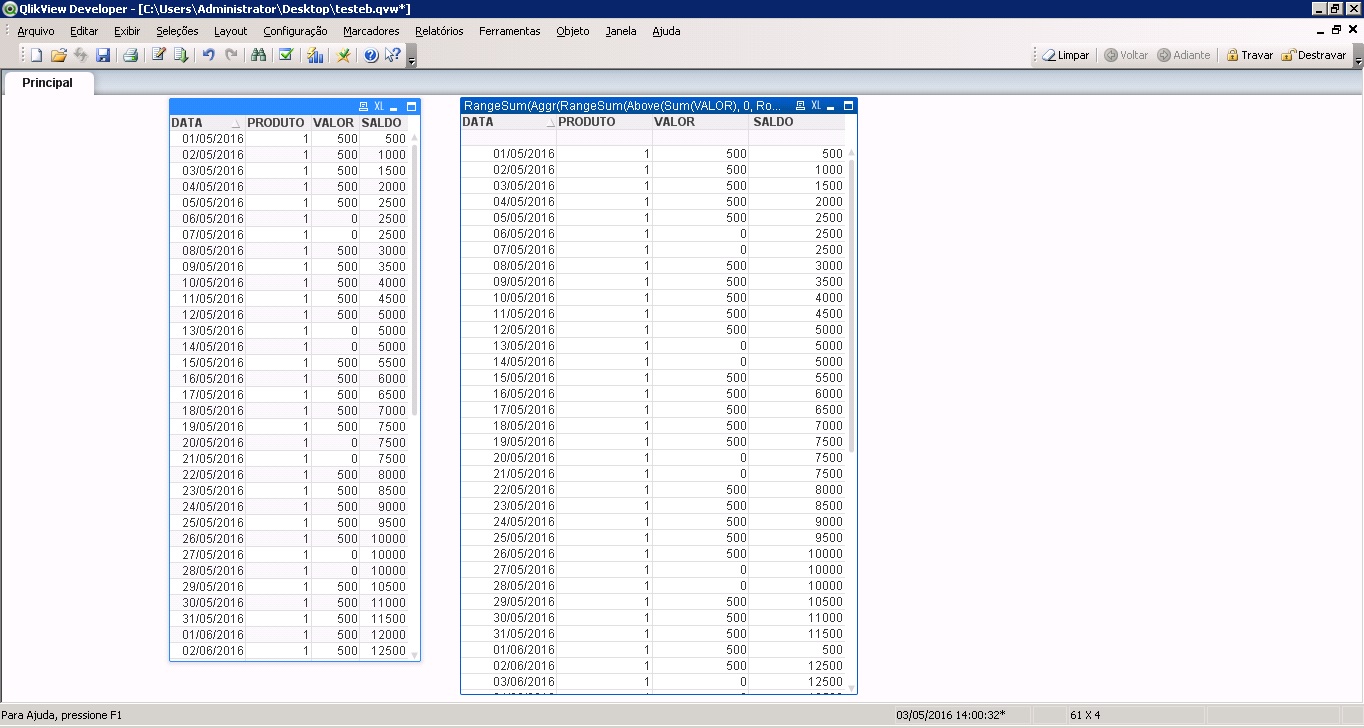Click SALDO header in left table
1364x728 pixels.
383,123
